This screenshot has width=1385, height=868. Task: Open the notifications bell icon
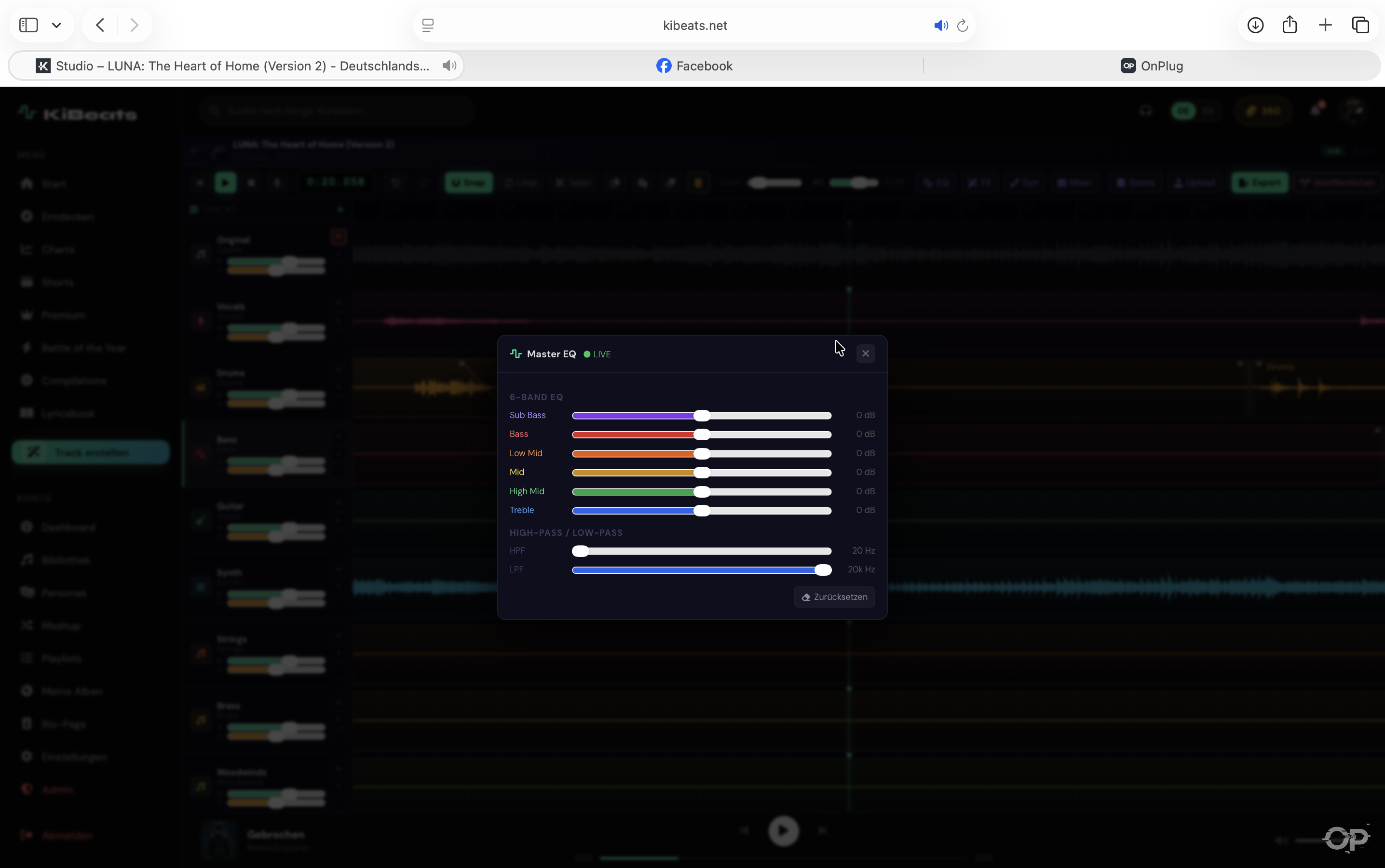pos(1317,110)
